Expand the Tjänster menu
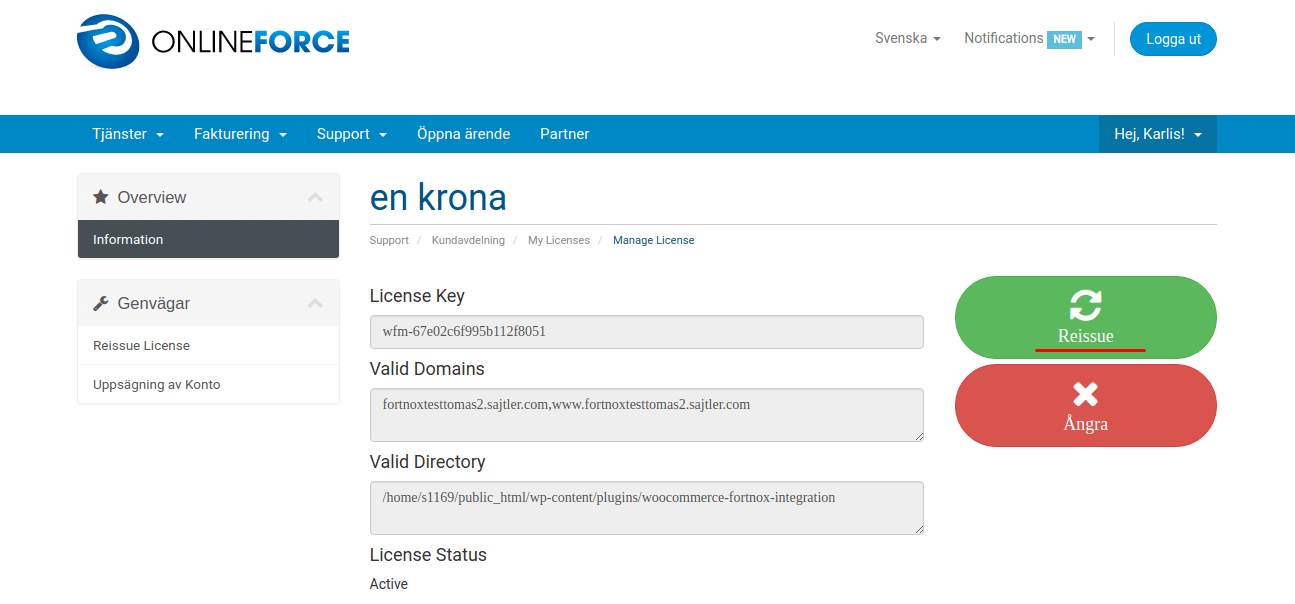 [128, 134]
